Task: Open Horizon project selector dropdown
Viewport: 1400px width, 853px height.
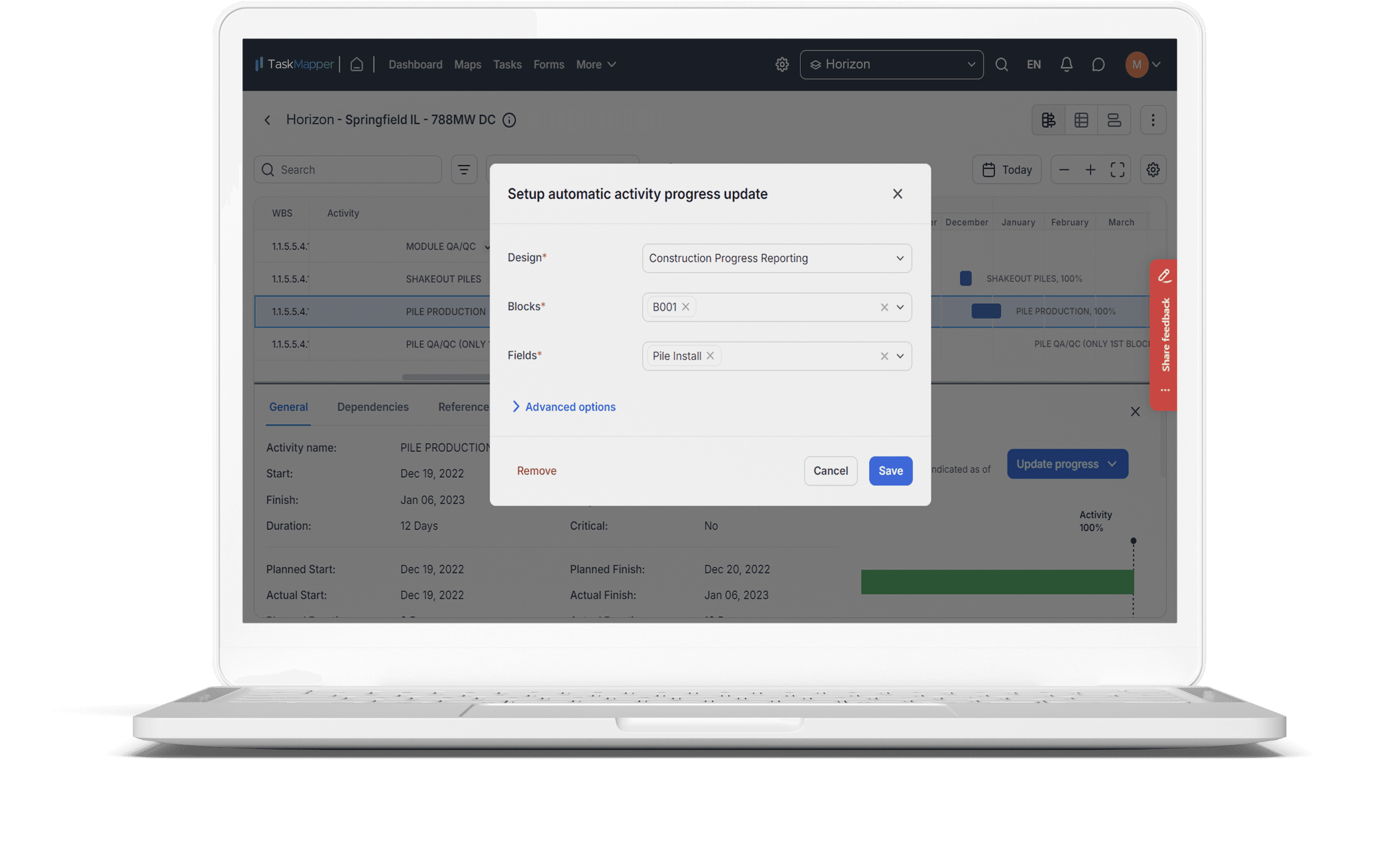Action: (x=891, y=64)
